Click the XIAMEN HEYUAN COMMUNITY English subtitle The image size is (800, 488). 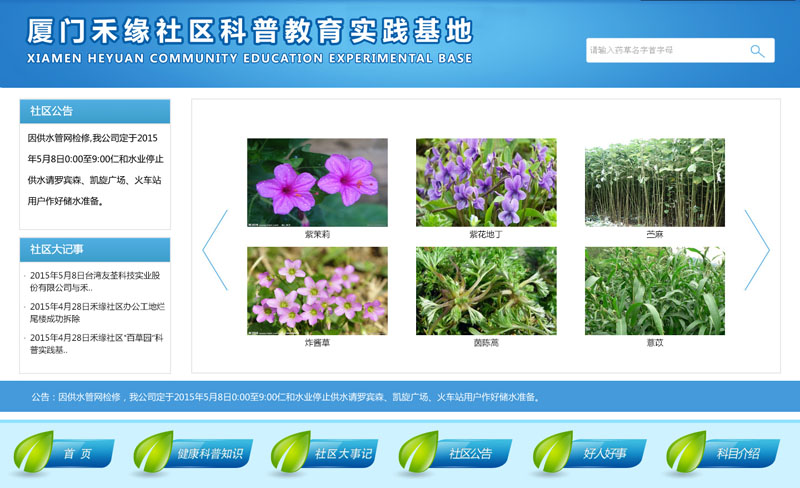250,58
